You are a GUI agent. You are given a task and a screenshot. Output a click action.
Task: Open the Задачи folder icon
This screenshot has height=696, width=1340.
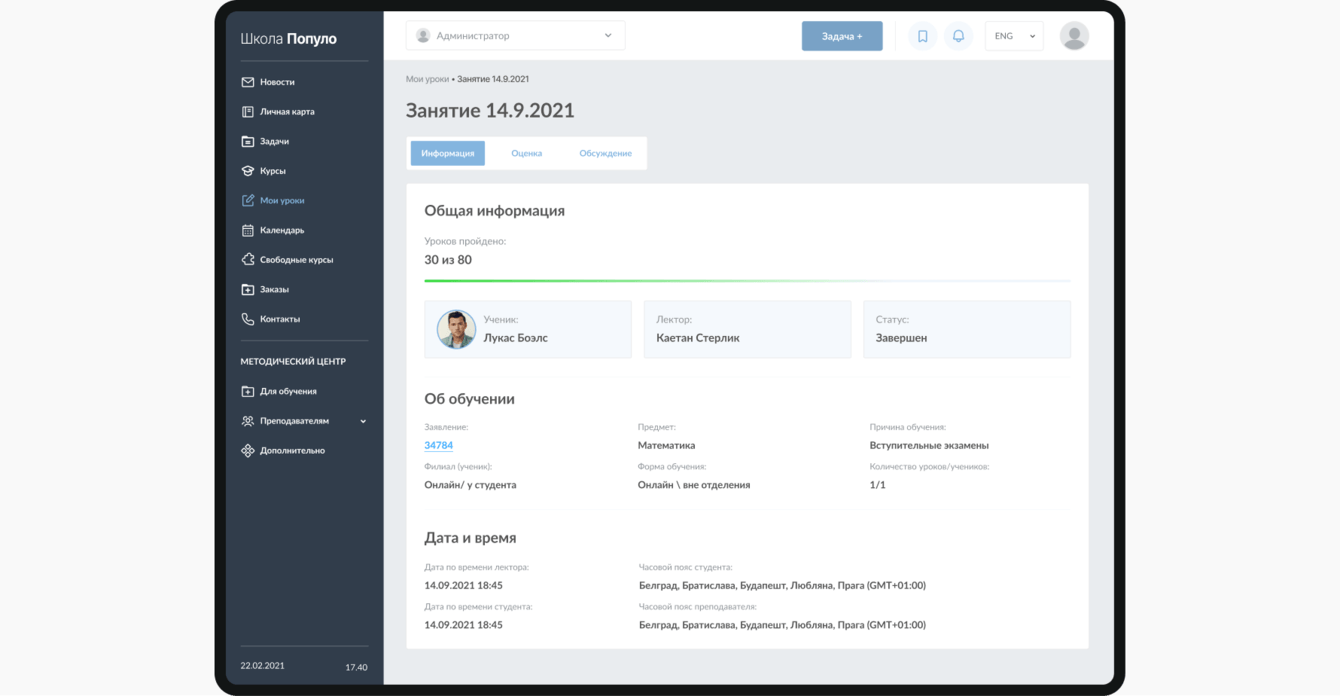click(247, 142)
